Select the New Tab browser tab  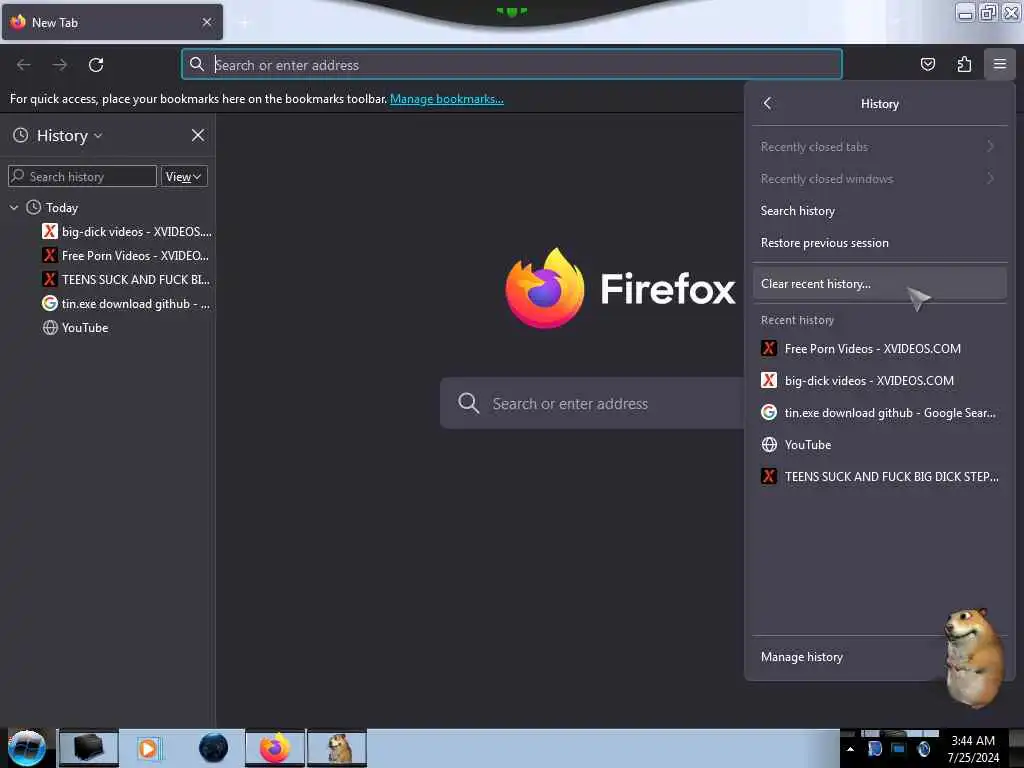click(112, 22)
